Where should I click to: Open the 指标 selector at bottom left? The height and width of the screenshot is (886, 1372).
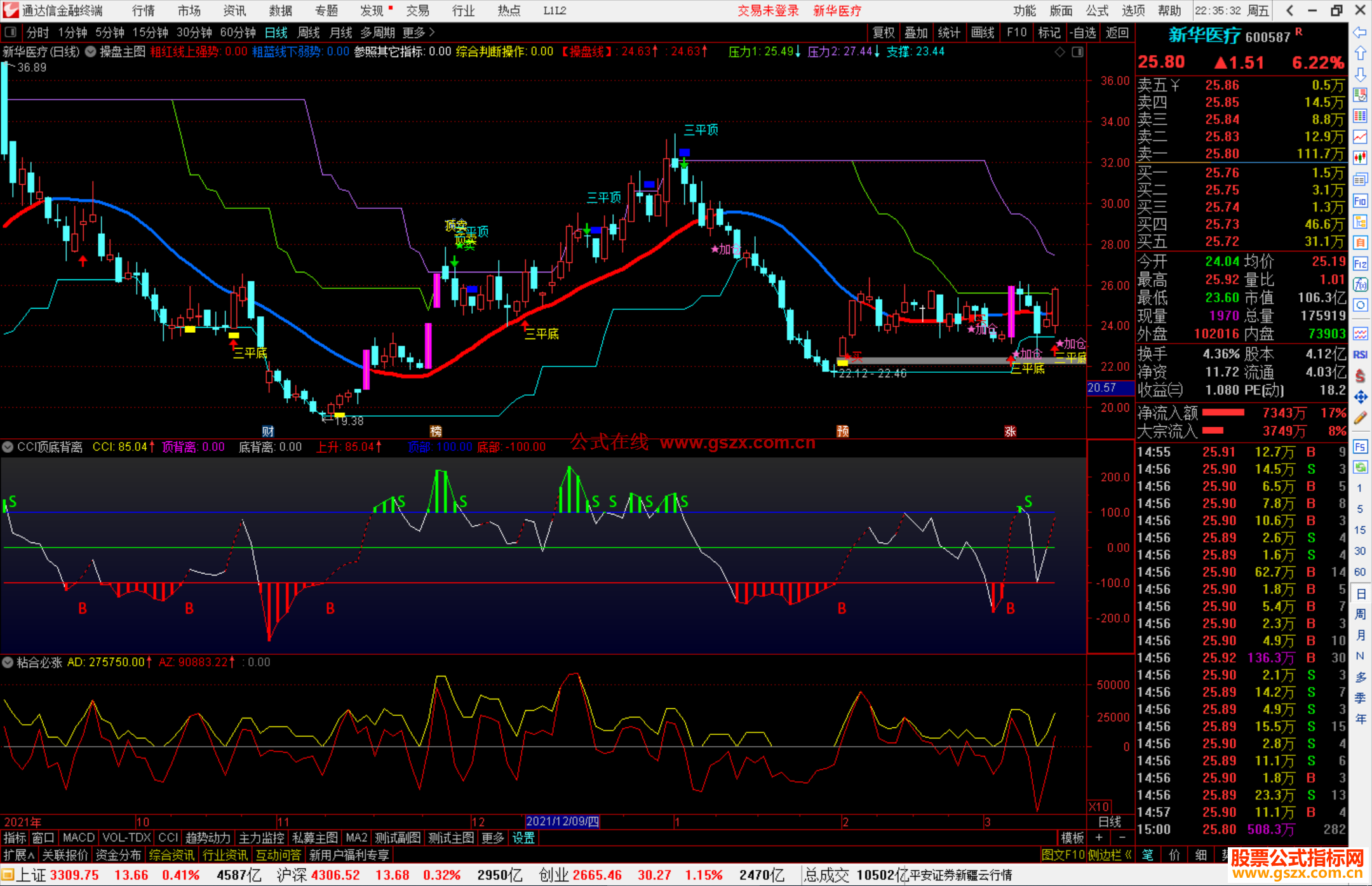15,838
